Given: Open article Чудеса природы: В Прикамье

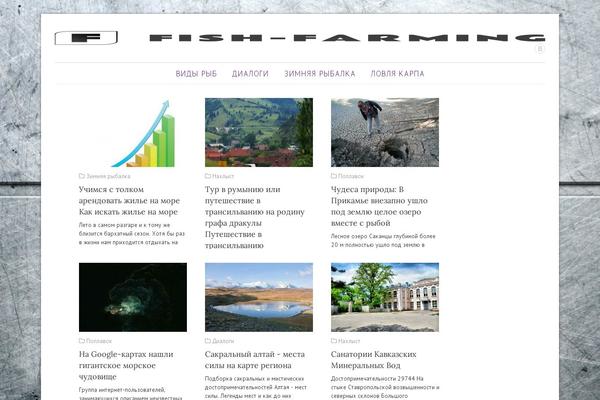Looking at the screenshot, I should point(379,206).
